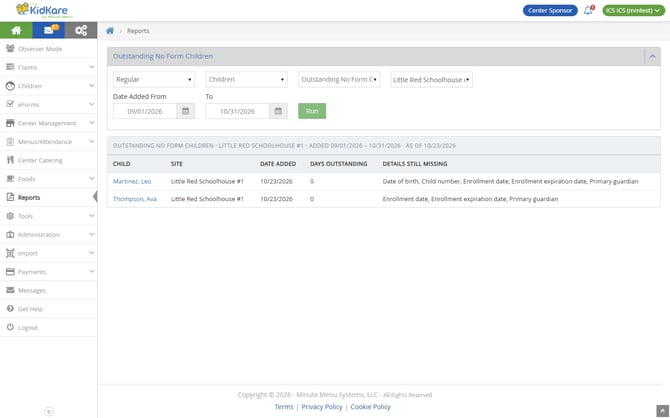The height and width of the screenshot is (418, 670).
Task: Expand the Menus/Attendance menu chevron
Action: click(x=91, y=141)
